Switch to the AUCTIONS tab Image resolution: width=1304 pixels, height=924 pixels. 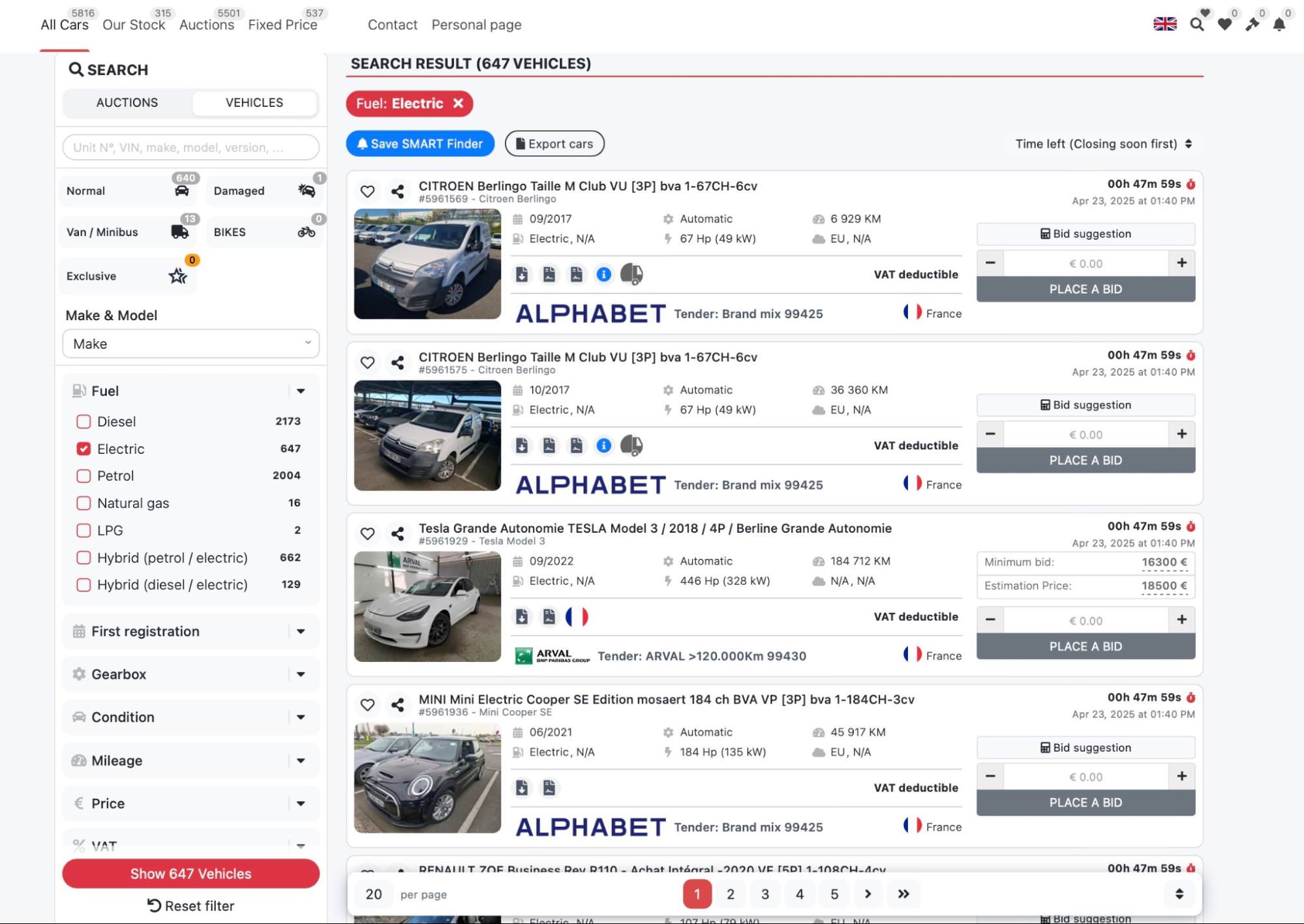pos(127,102)
